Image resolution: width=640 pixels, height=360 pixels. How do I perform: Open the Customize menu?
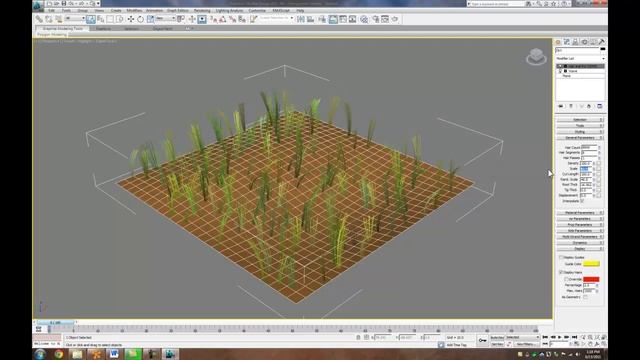[x=257, y=10]
